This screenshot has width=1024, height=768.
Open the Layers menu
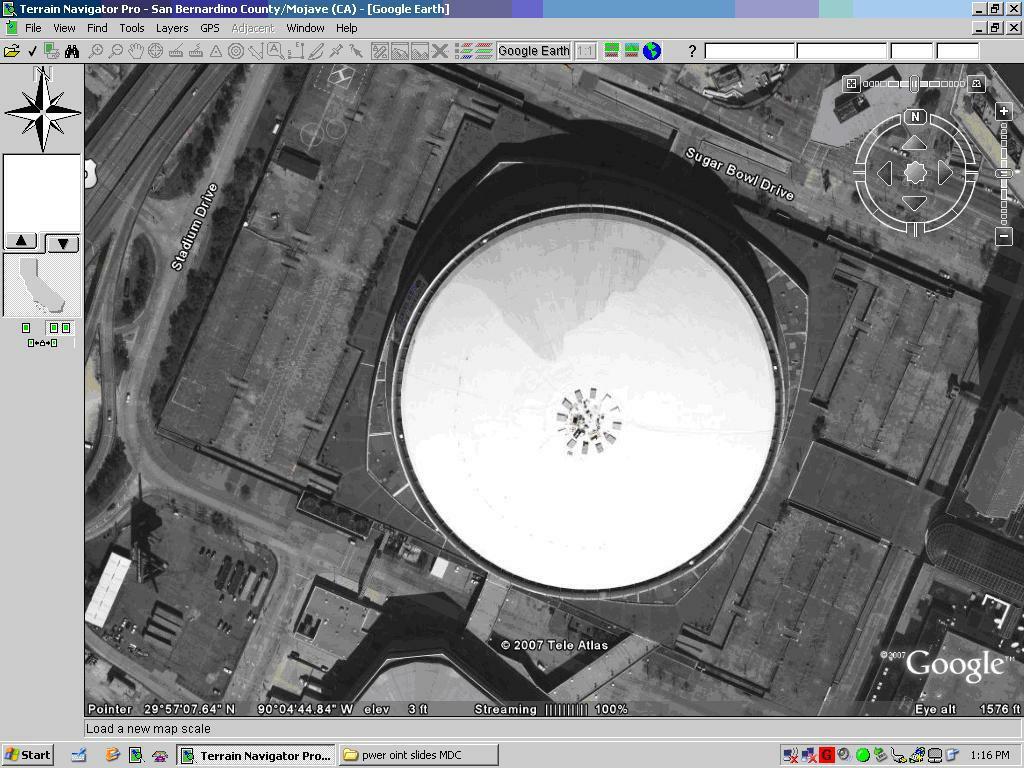click(172, 28)
